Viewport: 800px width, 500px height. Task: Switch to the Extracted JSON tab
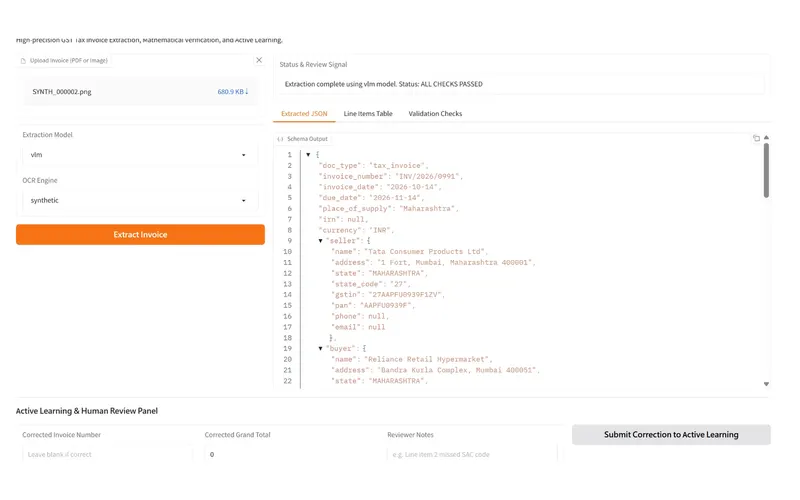304,114
